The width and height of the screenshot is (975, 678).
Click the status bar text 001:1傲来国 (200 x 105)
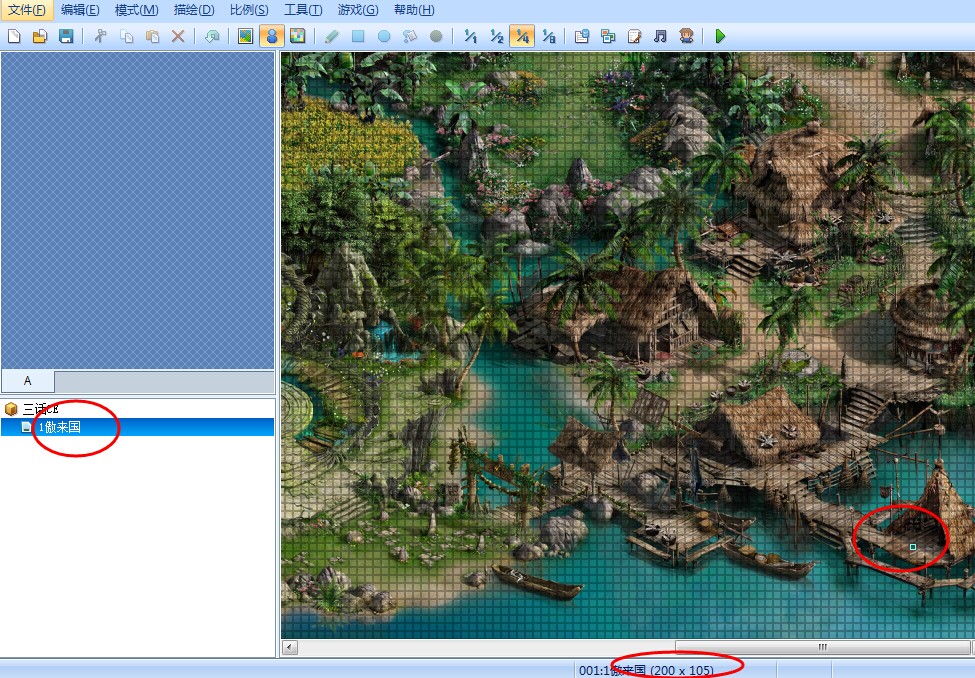tap(646, 671)
